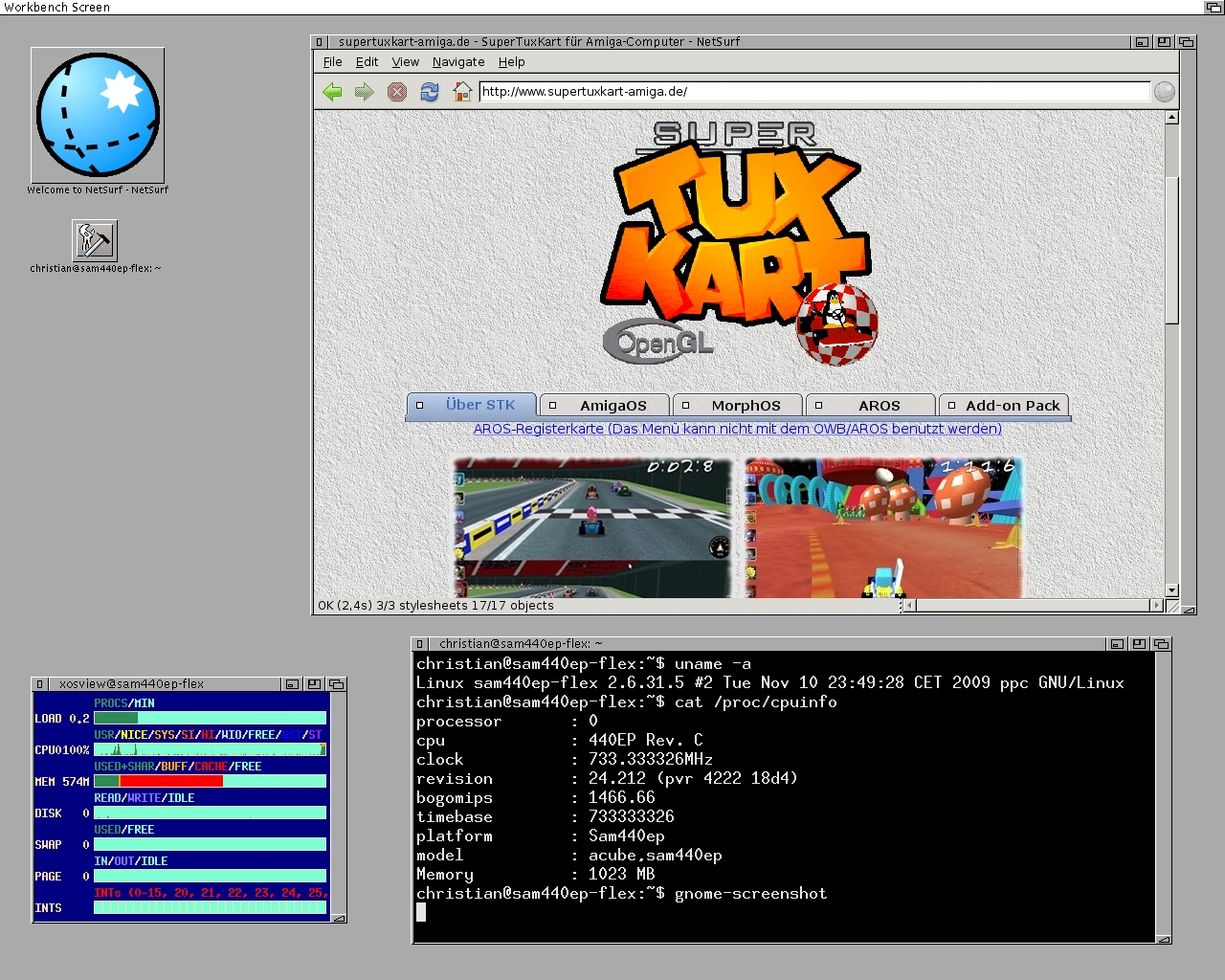This screenshot has width=1225, height=980.
Task: Open the NetSurf Help menu
Action: point(511,62)
